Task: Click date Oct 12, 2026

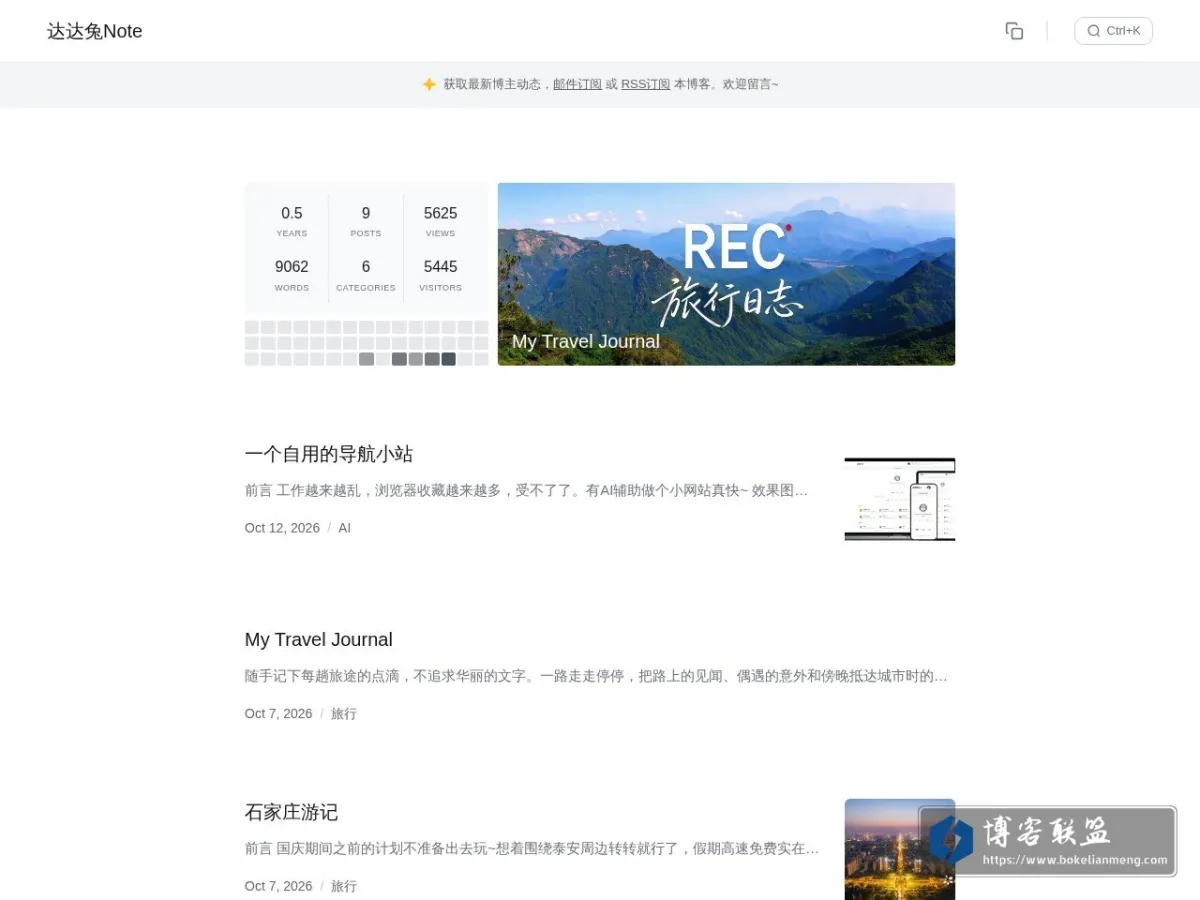Action: [282, 528]
